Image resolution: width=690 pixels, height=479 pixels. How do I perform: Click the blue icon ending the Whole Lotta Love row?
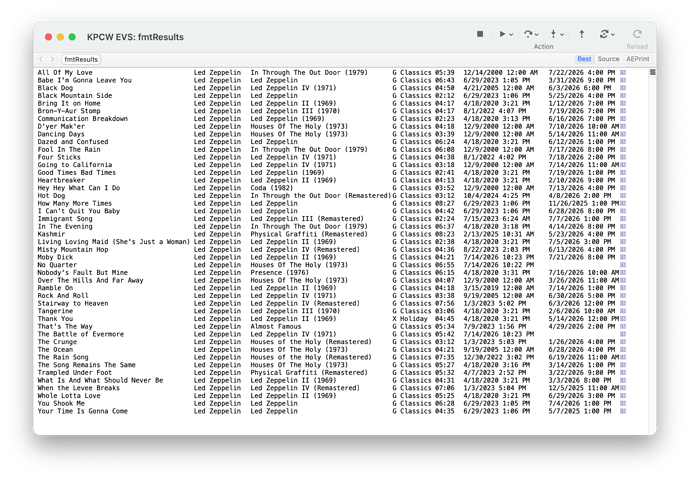(x=623, y=396)
